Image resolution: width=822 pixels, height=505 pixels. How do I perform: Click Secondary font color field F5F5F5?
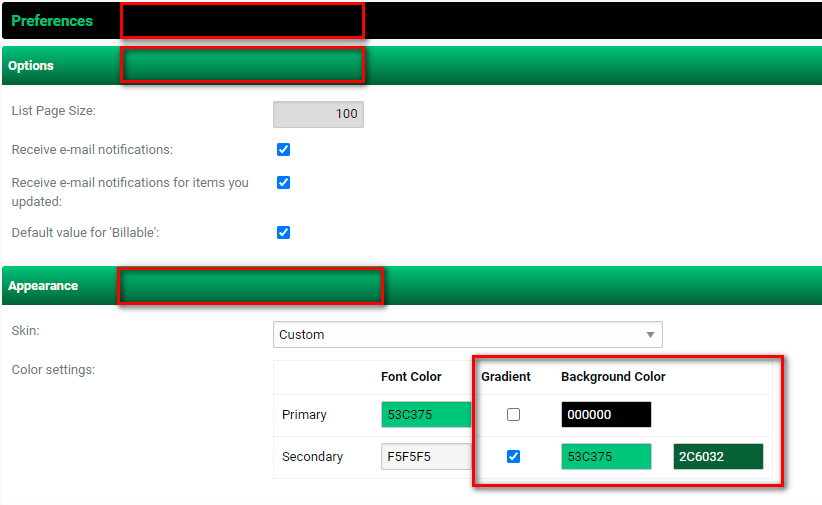click(x=426, y=457)
